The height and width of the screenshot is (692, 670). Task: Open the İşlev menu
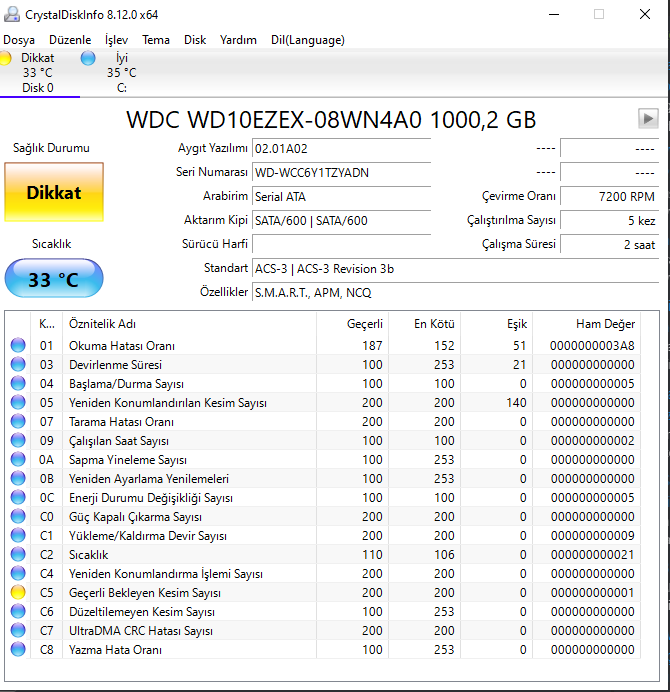point(117,40)
